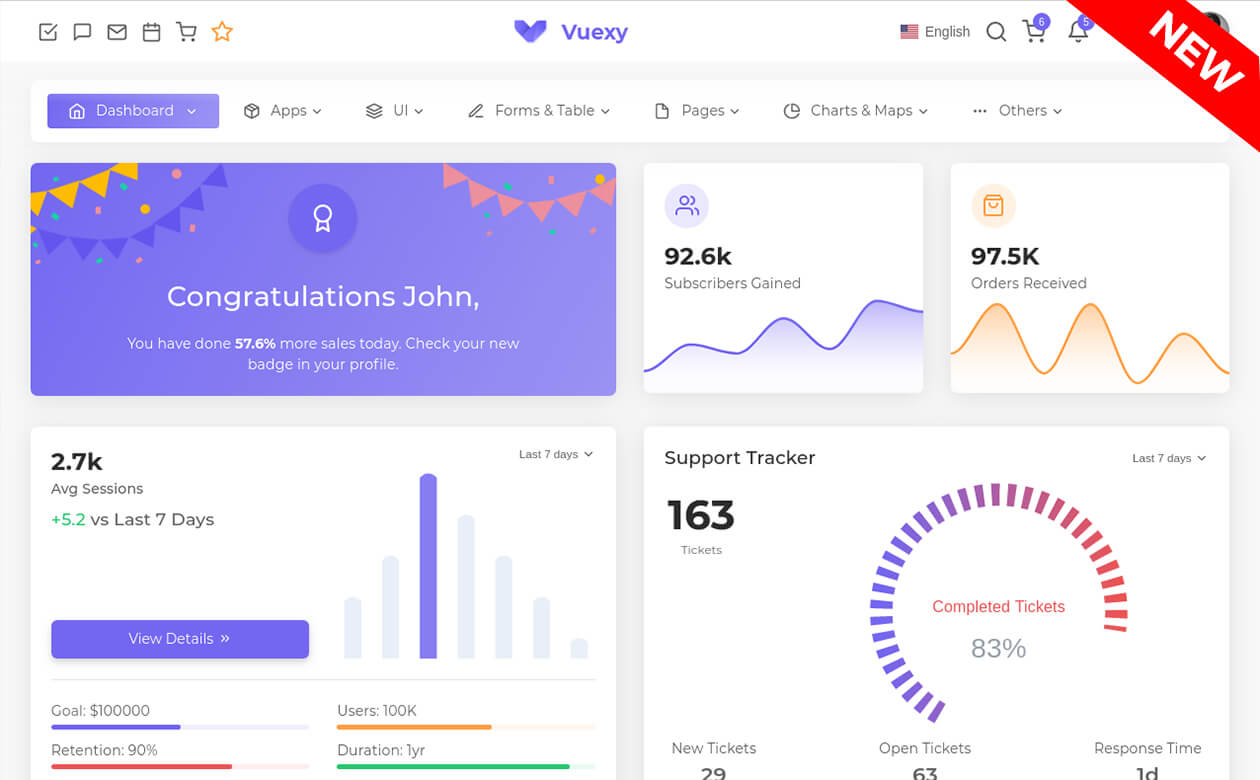Open the Chat shortcut icon

tap(83, 32)
